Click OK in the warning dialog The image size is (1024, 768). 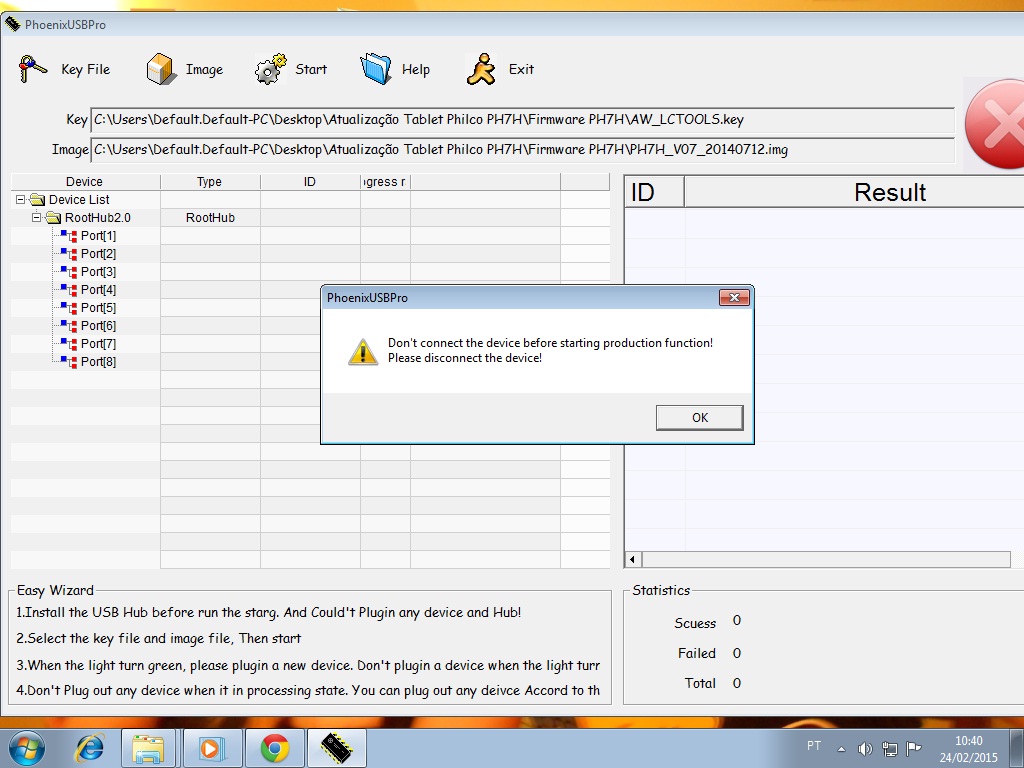click(x=699, y=418)
